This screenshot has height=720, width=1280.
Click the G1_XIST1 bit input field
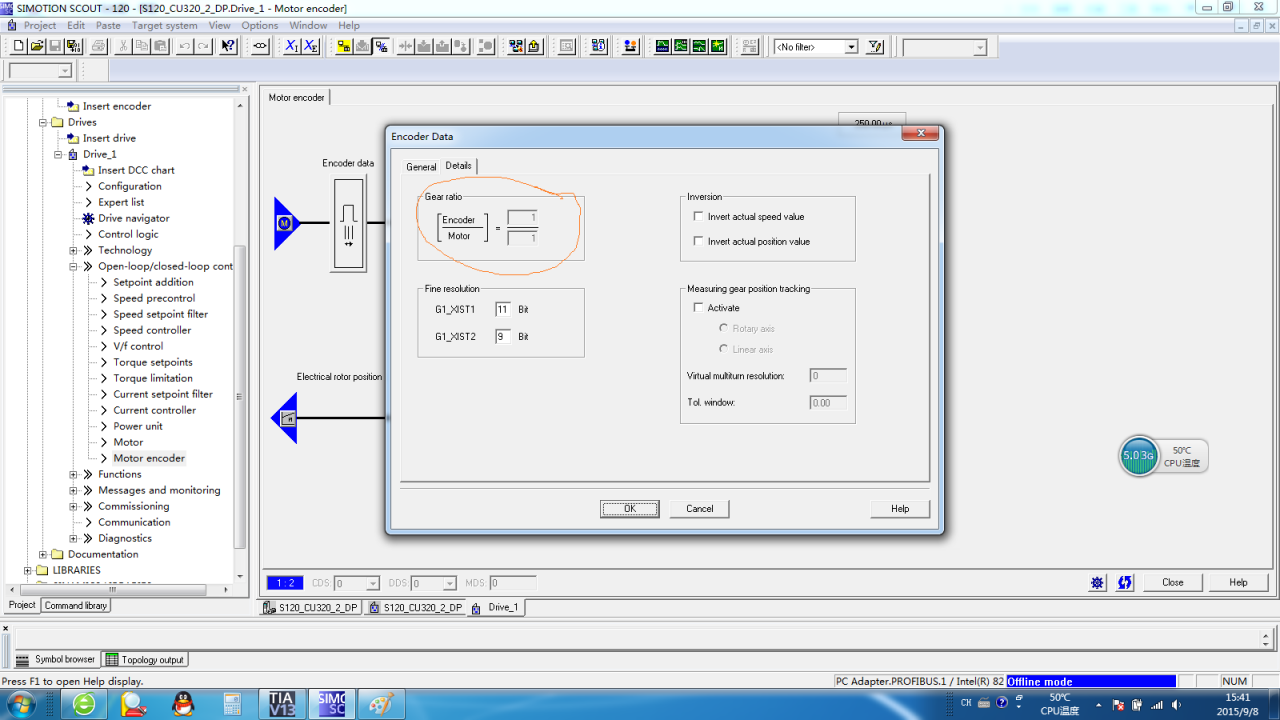click(503, 309)
